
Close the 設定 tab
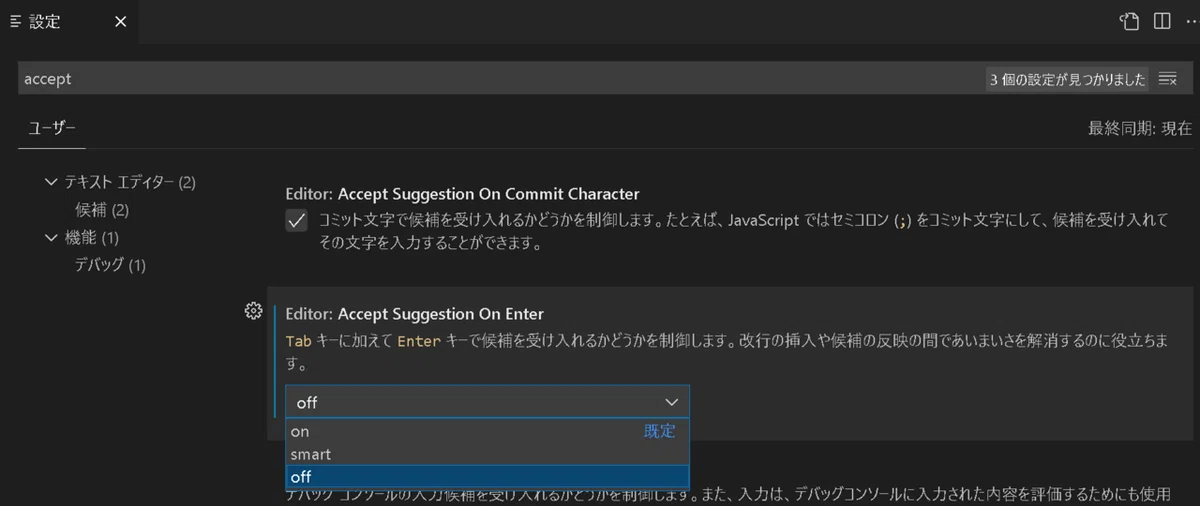click(x=120, y=21)
